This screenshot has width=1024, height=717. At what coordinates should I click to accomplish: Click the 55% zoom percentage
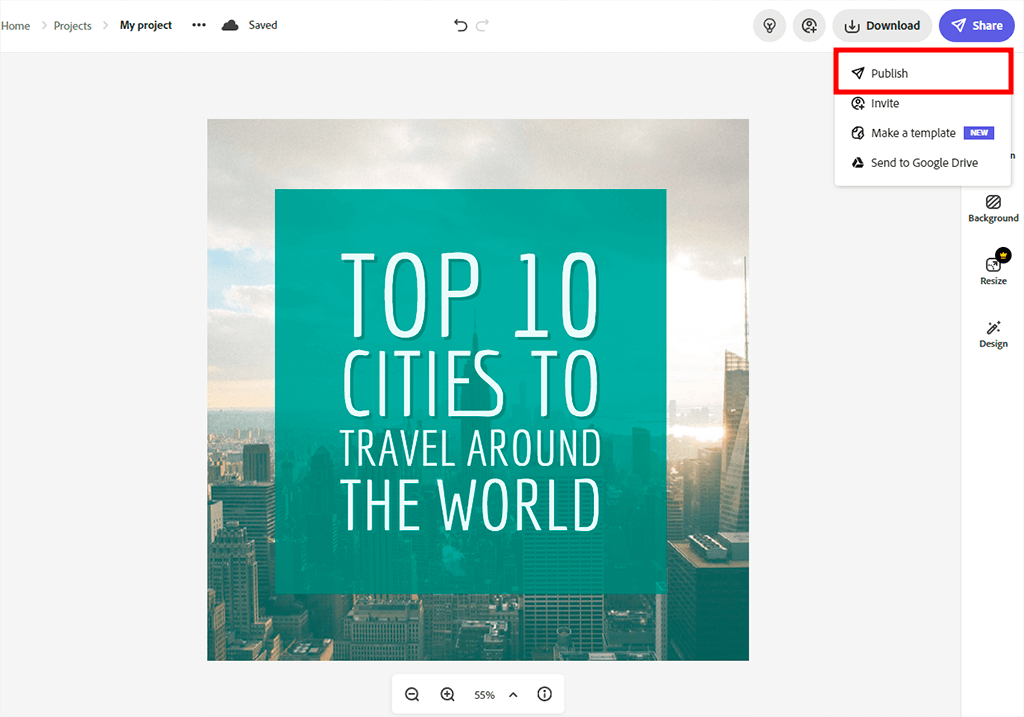coord(485,695)
